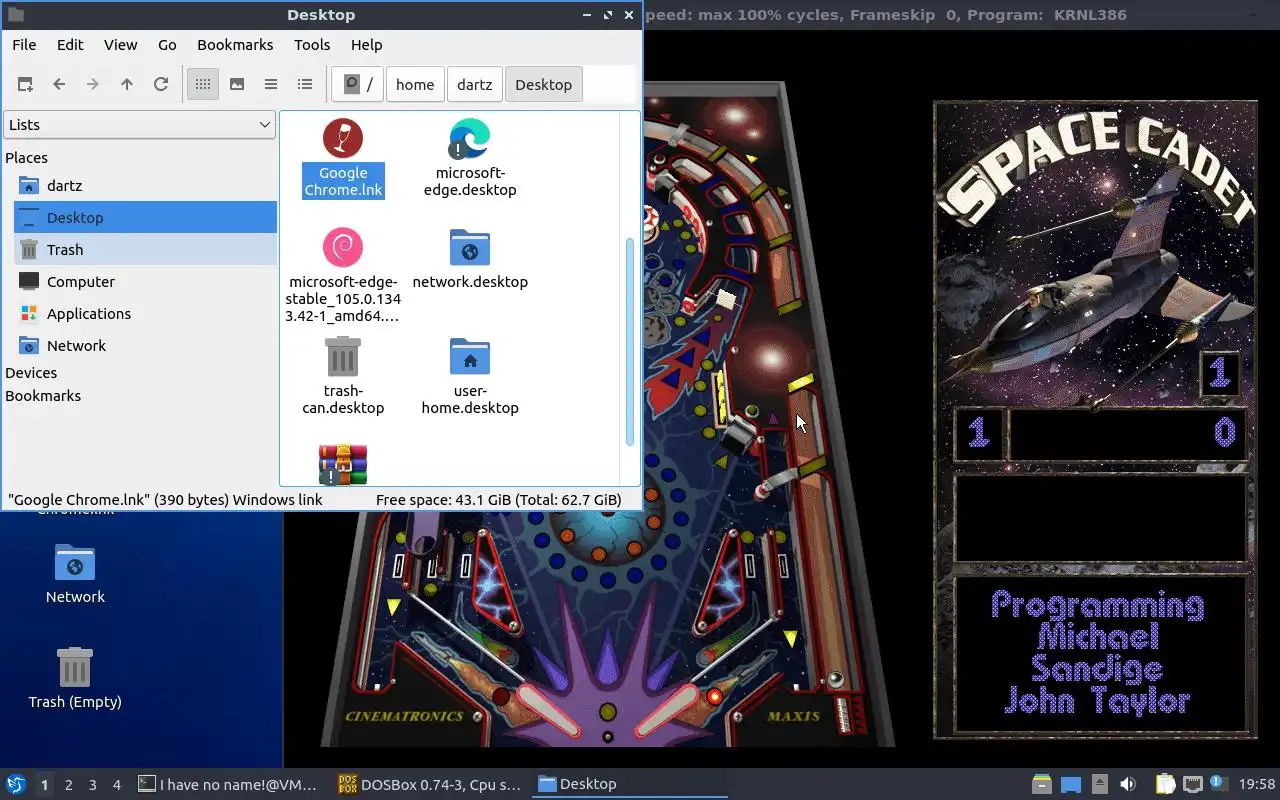Image resolution: width=1280 pixels, height=800 pixels.
Task: Click the 'Google Chrome.lnk (390 bytes)' status text
Action: pyautogui.click(x=165, y=500)
